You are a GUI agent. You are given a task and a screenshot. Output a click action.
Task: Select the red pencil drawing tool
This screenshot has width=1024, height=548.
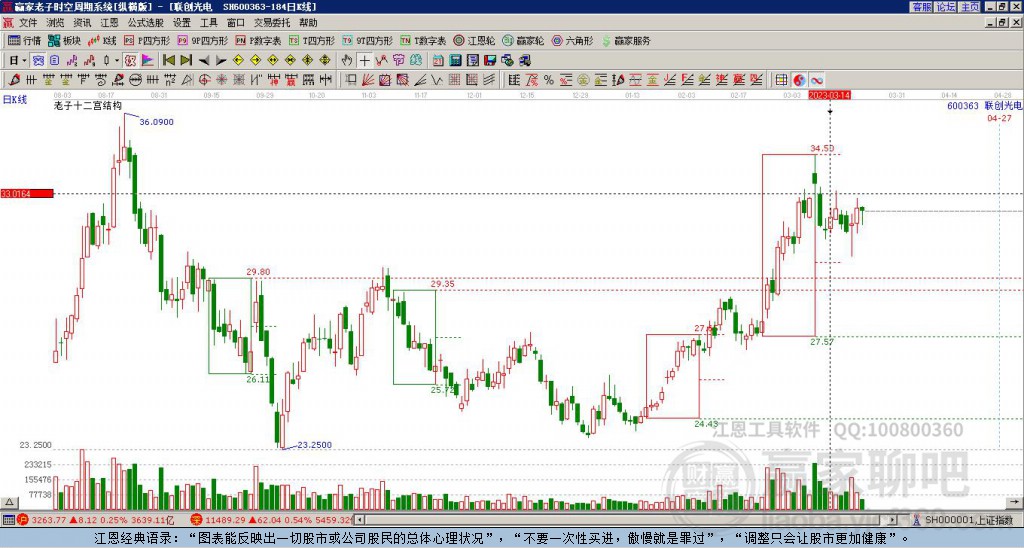point(13,80)
